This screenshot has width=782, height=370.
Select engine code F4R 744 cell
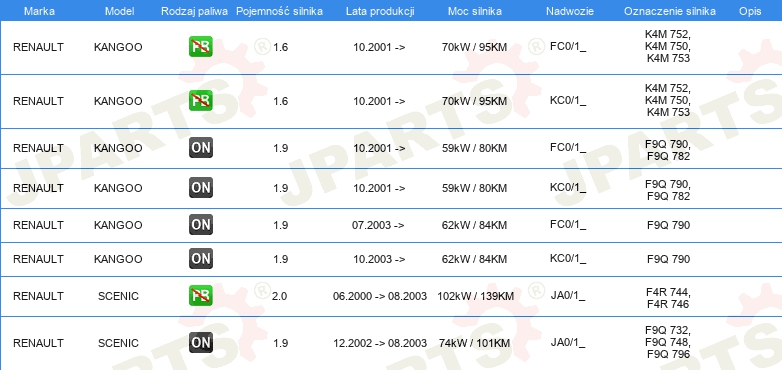pyautogui.click(x=667, y=293)
